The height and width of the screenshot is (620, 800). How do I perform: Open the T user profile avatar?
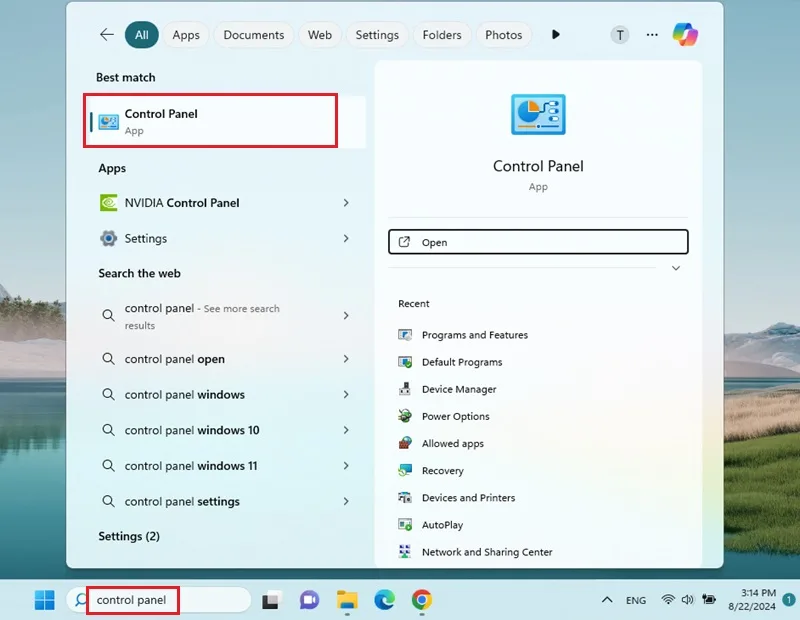tap(620, 35)
